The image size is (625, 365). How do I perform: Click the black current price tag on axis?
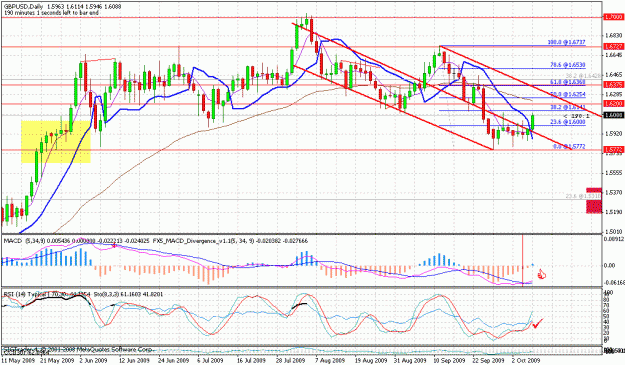coord(613,115)
